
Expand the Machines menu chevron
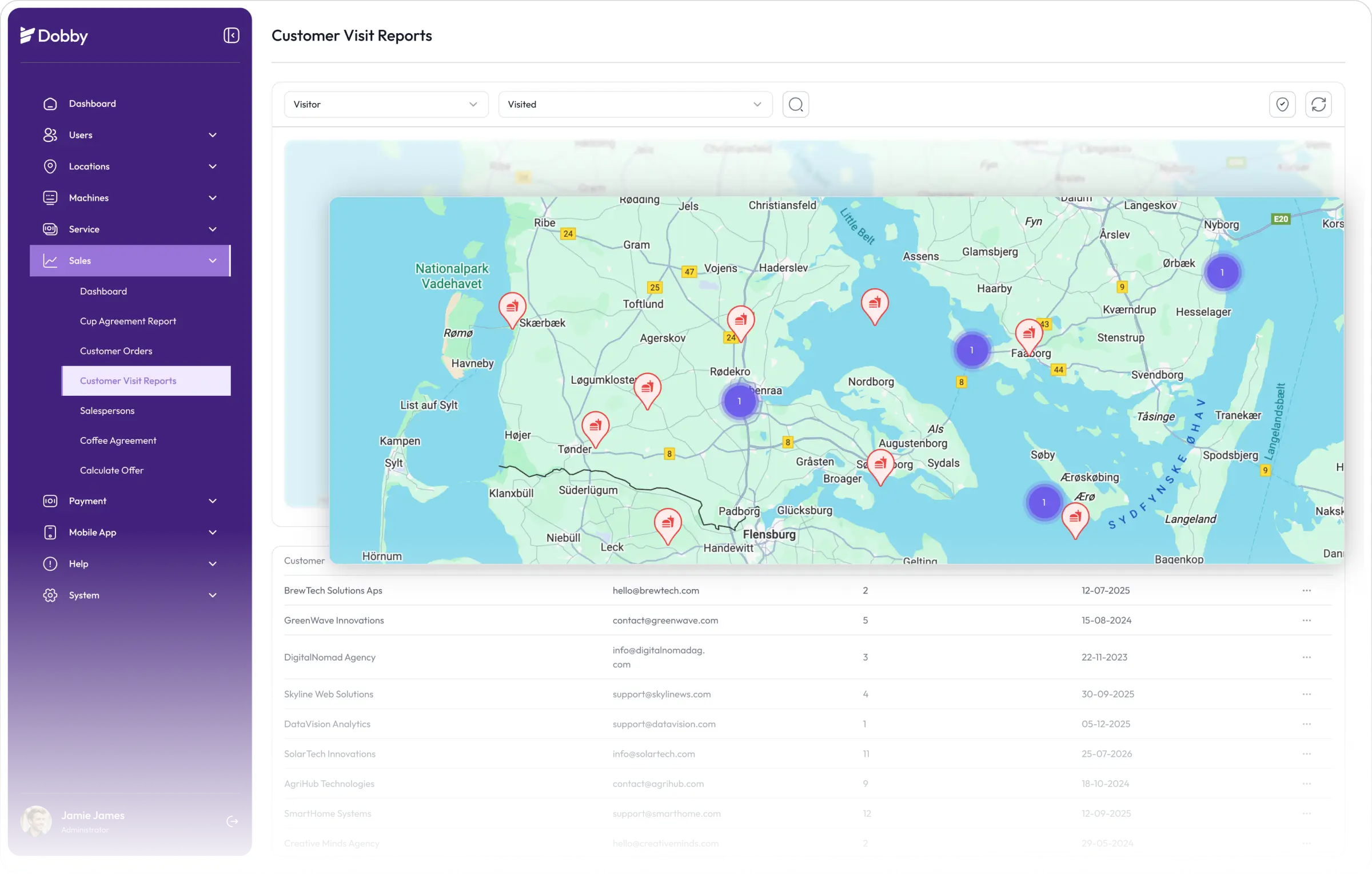[213, 198]
